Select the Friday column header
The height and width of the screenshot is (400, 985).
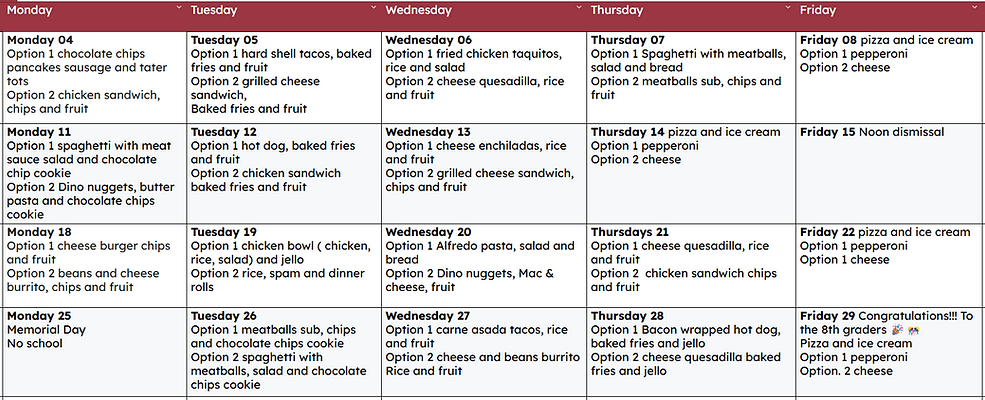click(890, 16)
